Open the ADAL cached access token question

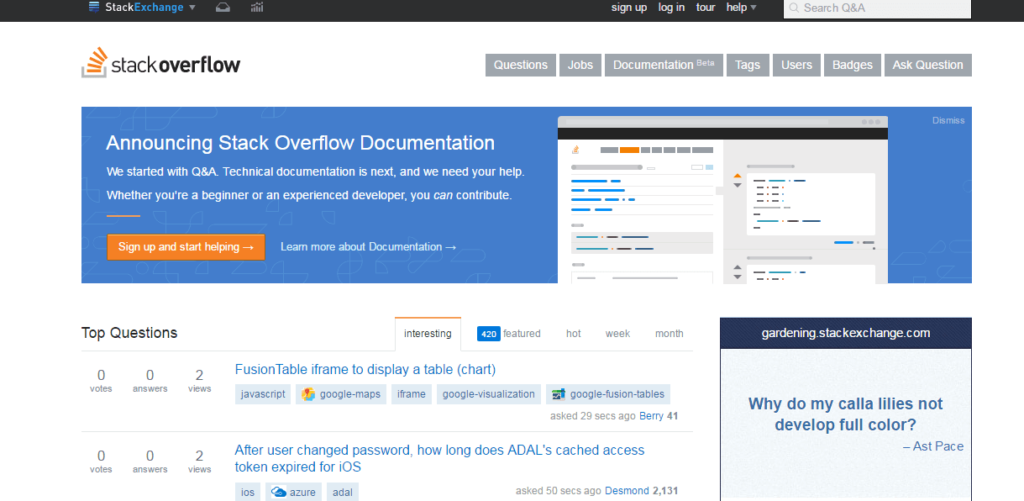(x=440, y=459)
